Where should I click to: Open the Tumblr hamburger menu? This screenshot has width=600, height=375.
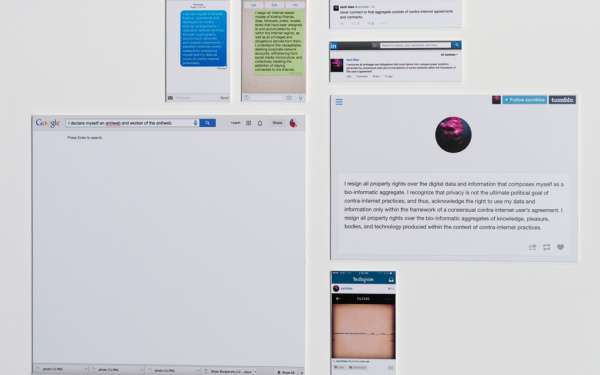pyautogui.click(x=339, y=102)
